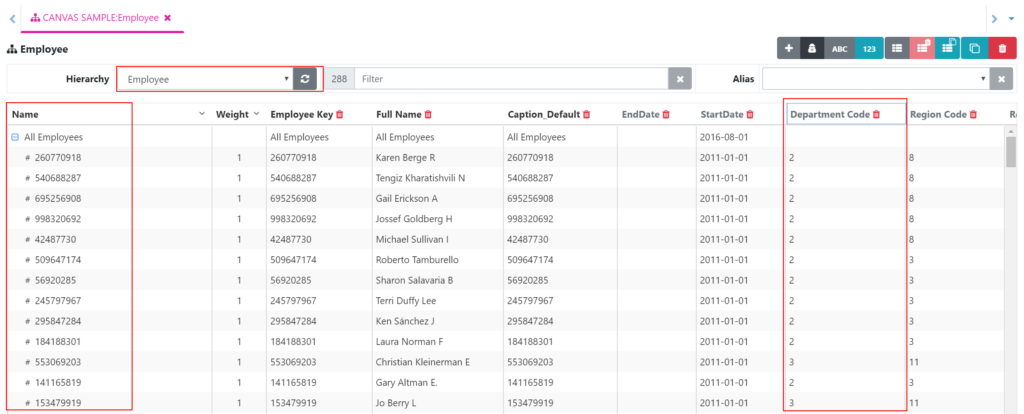This screenshot has height=414, width=1024.
Task: Click the red trash delete button
Action: coord(1002,48)
